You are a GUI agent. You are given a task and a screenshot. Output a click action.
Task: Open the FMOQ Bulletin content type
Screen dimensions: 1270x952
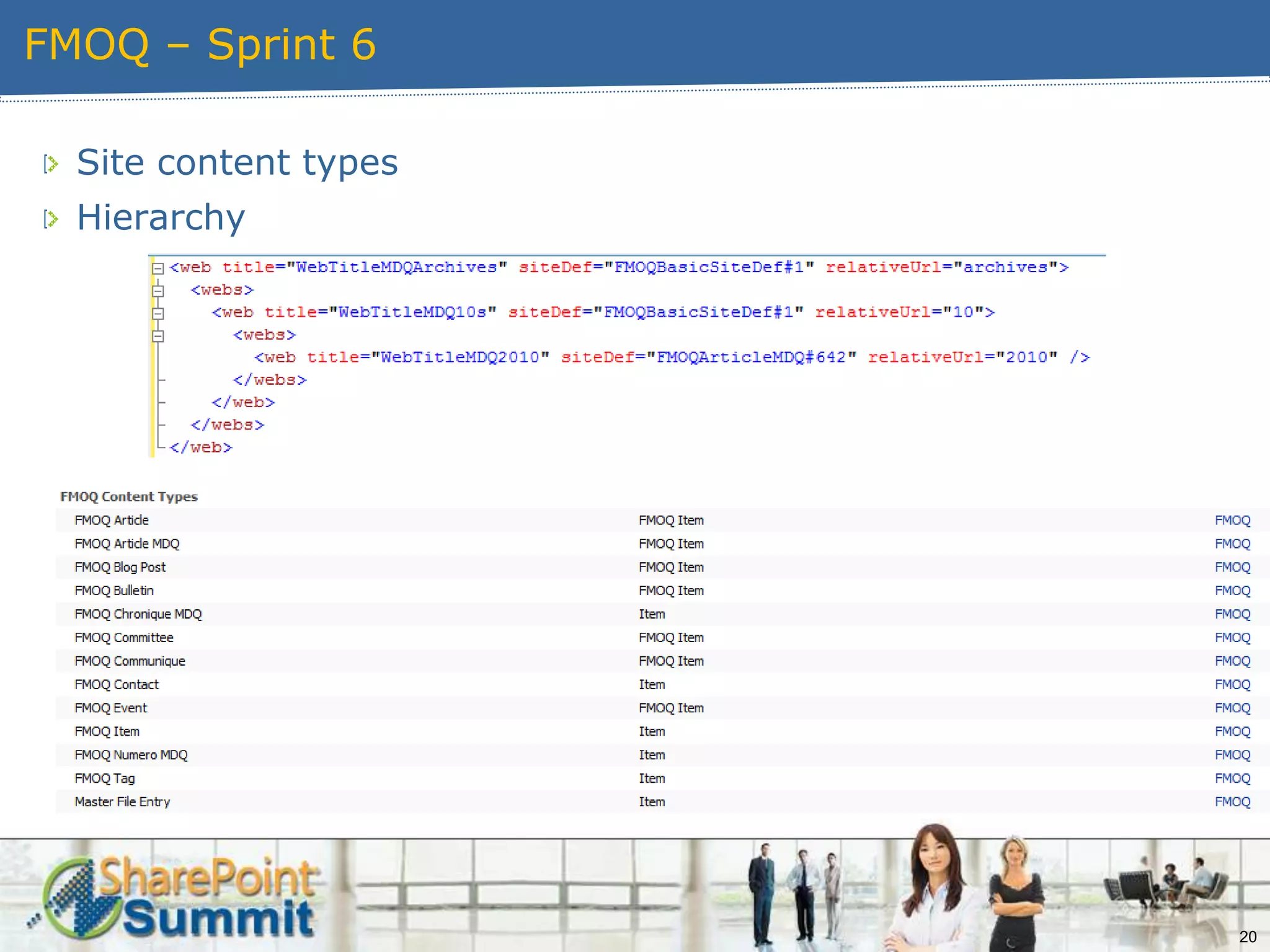pyautogui.click(x=114, y=591)
